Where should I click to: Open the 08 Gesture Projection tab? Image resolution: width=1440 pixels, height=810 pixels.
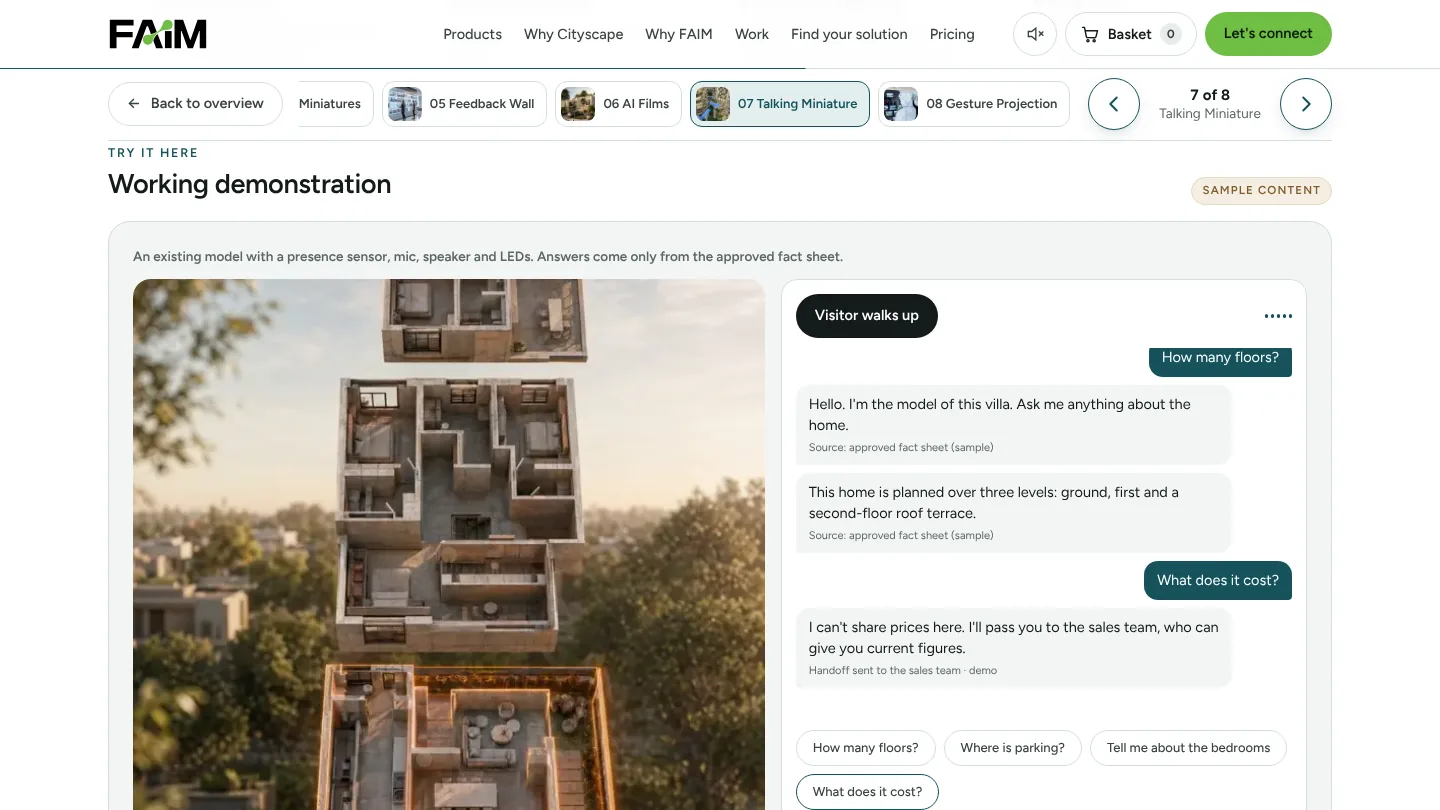(x=974, y=104)
